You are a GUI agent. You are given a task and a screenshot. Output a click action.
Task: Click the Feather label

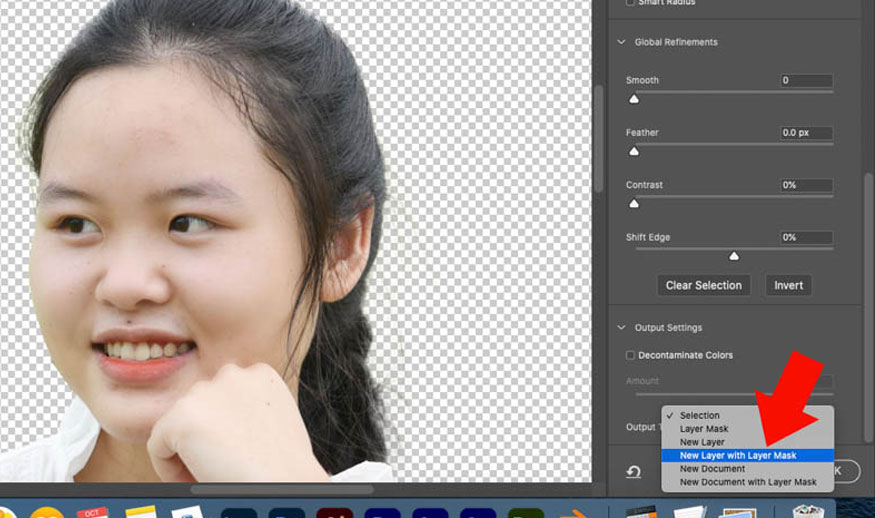point(642,133)
